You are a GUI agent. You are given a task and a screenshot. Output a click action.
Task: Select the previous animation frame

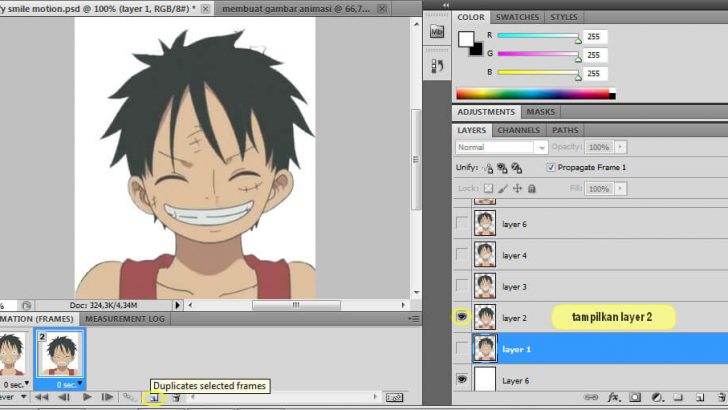64,397
